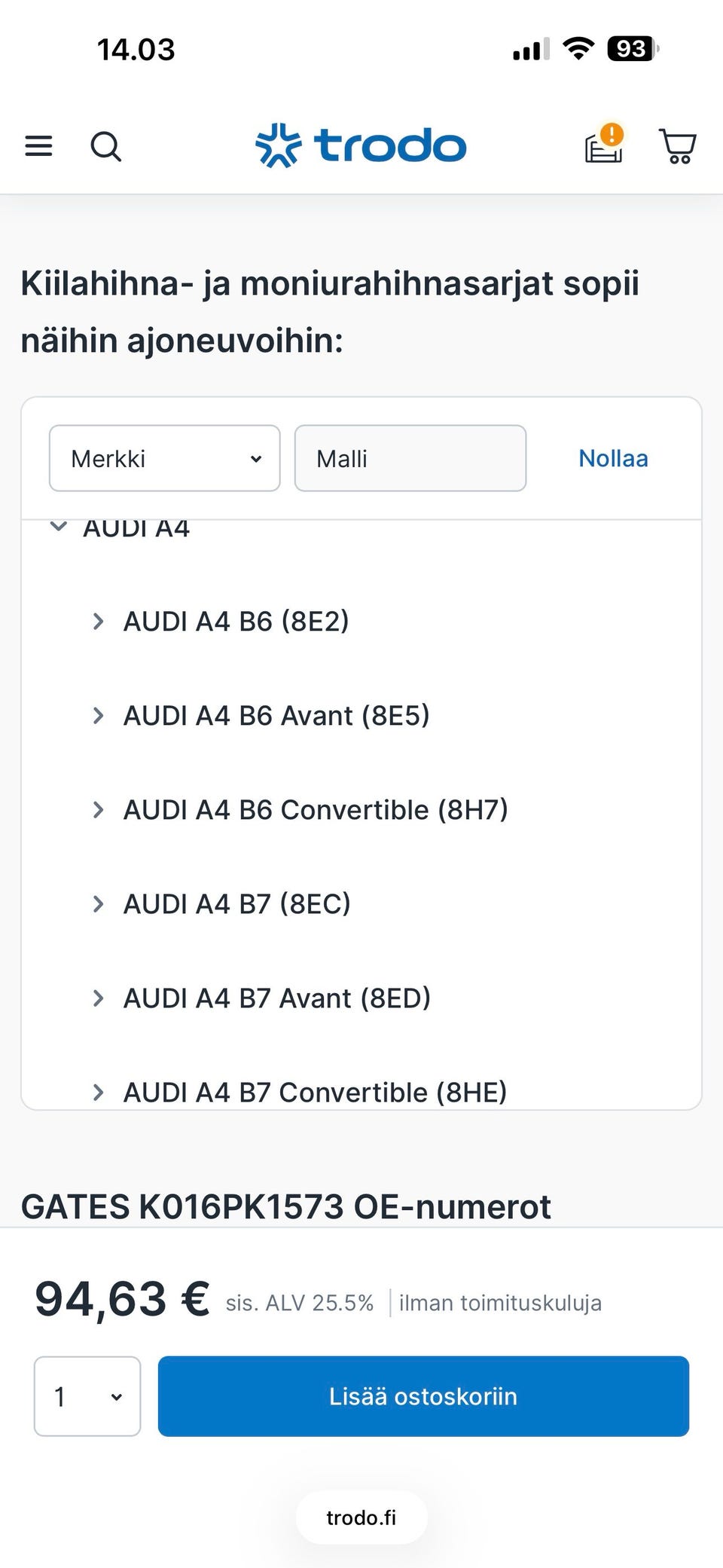Expand AUDI A4 B6 (8E2)
The height and width of the screenshot is (1568, 723).
point(98,622)
